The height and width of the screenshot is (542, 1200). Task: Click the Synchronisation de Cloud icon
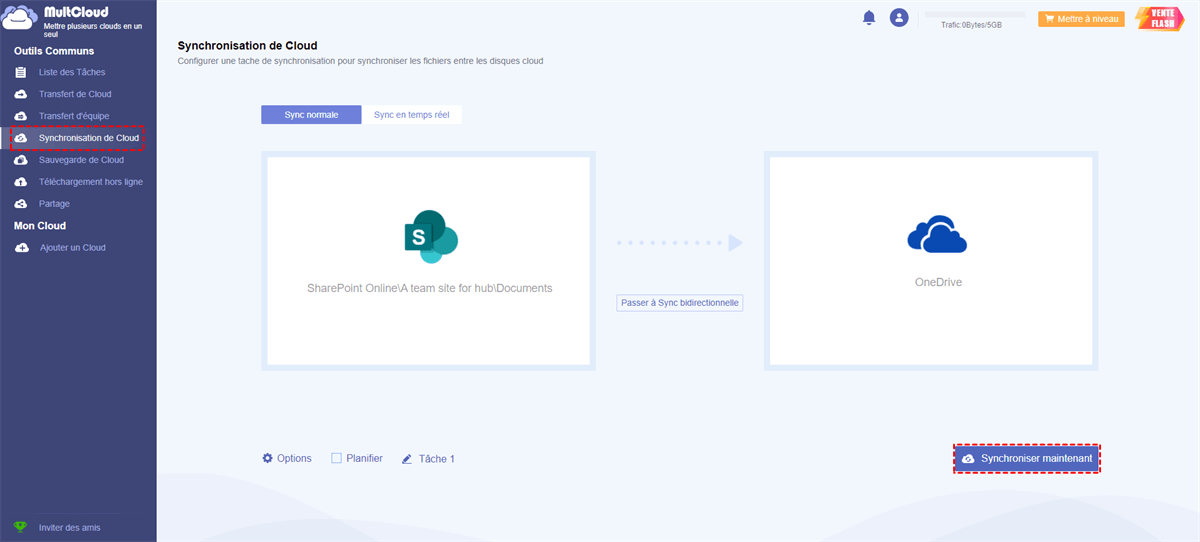click(21, 138)
